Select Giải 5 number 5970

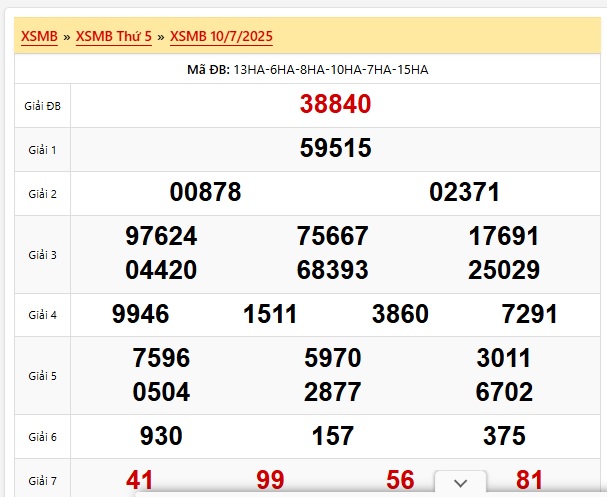[333, 358]
